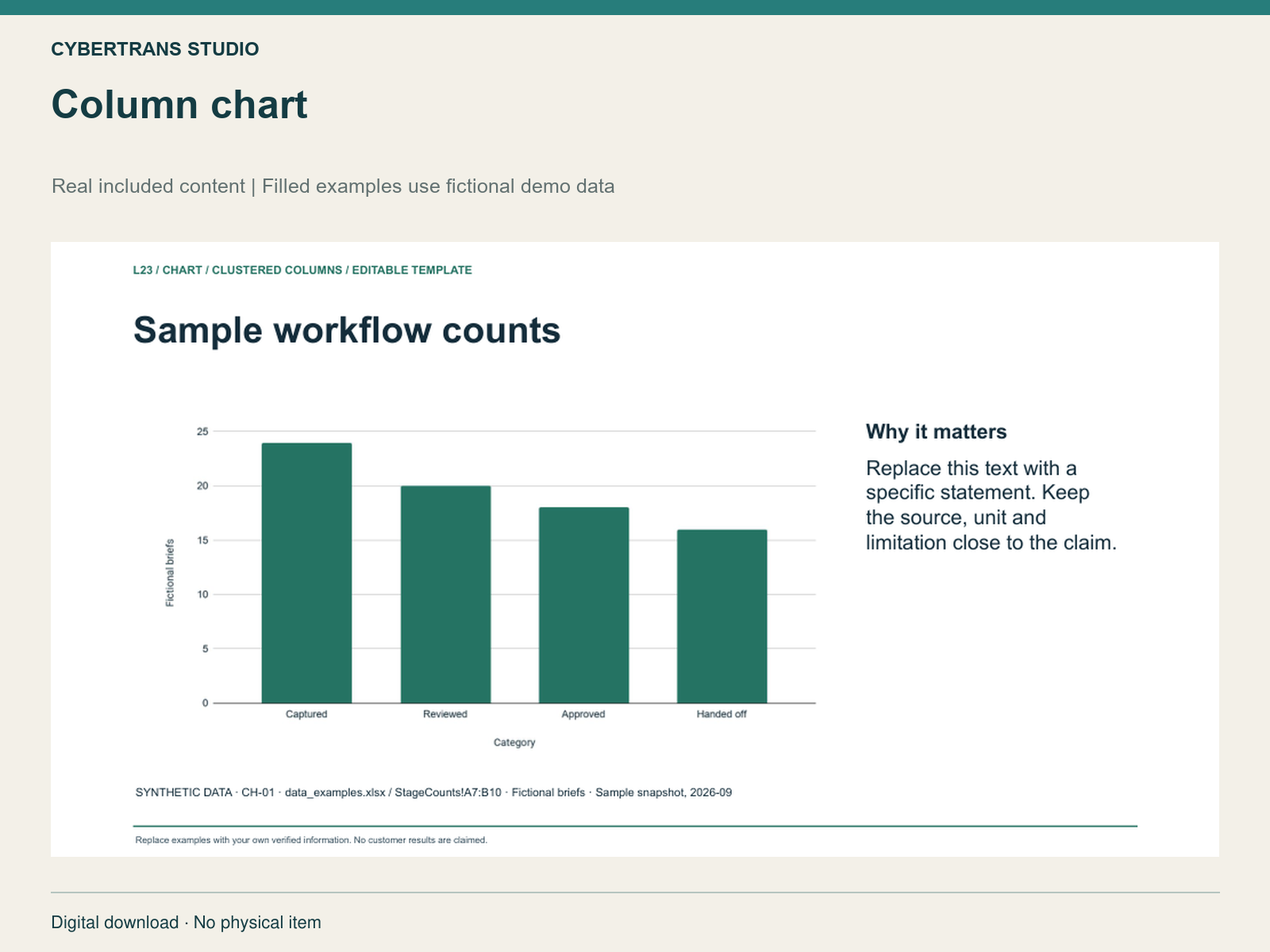Click the 'Captured' axis label

[306, 714]
